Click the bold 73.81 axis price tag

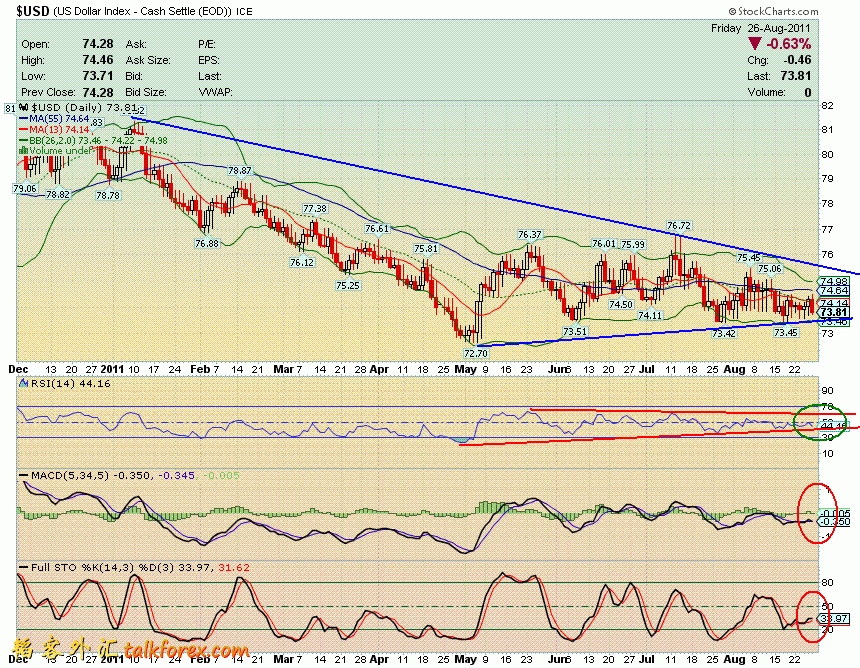click(834, 312)
